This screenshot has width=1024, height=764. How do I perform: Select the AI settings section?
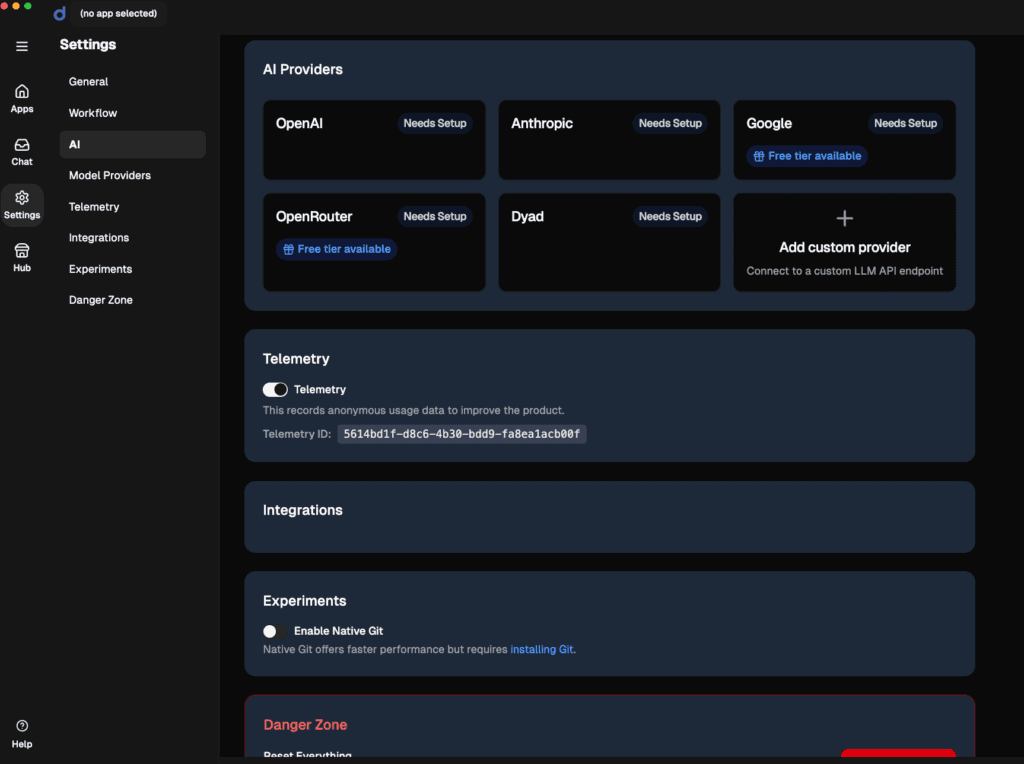tap(133, 144)
